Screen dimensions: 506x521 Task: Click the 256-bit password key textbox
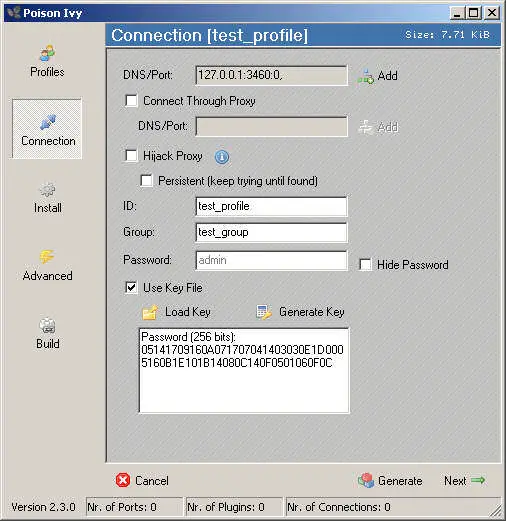(244, 371)
